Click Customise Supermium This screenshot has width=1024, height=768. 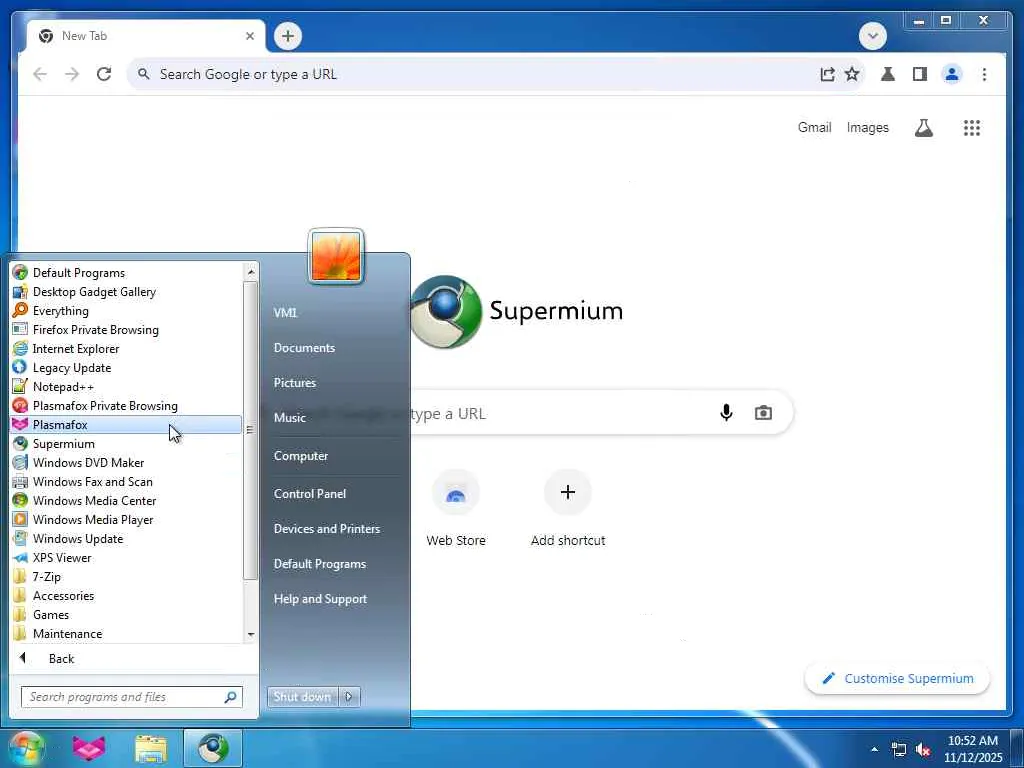[897, 679]
